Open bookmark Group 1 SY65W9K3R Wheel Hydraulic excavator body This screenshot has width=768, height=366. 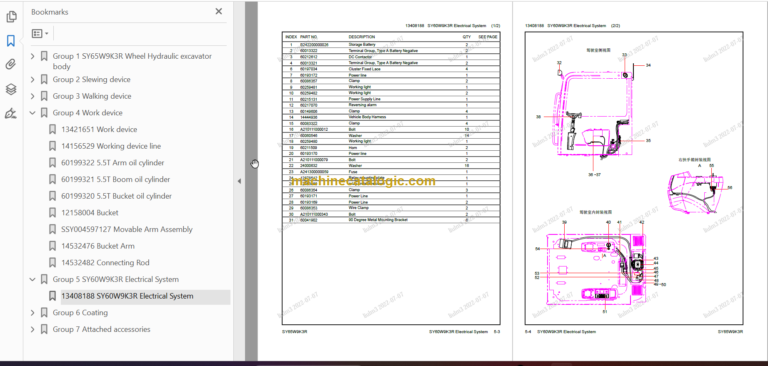[132, 61]
